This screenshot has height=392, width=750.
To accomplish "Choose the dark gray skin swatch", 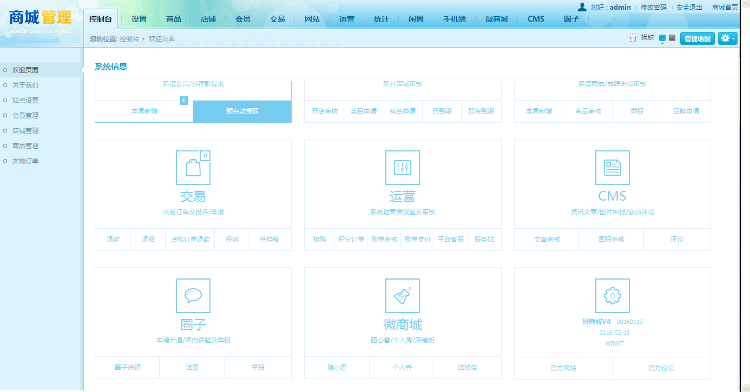I will (x=672, y=38).
